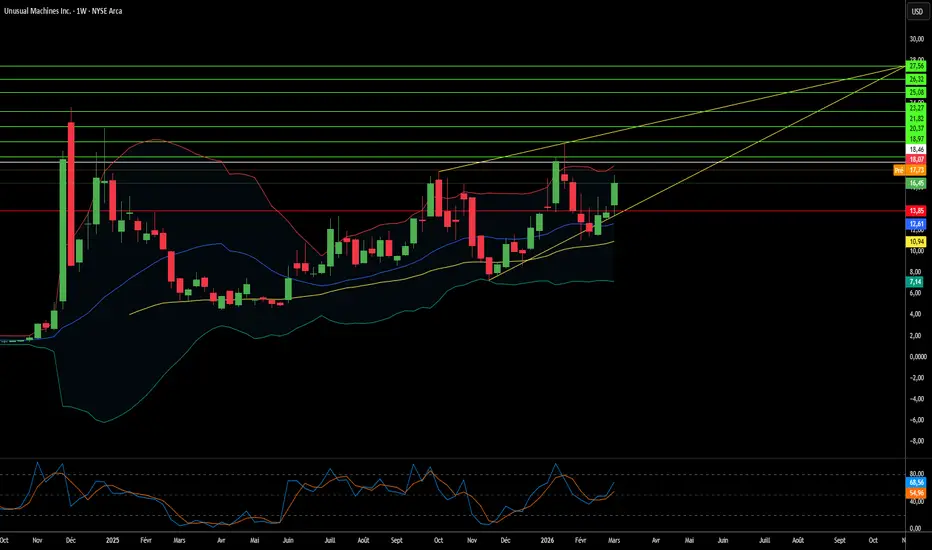Click the 2025 label on time axis

(112, 540)
